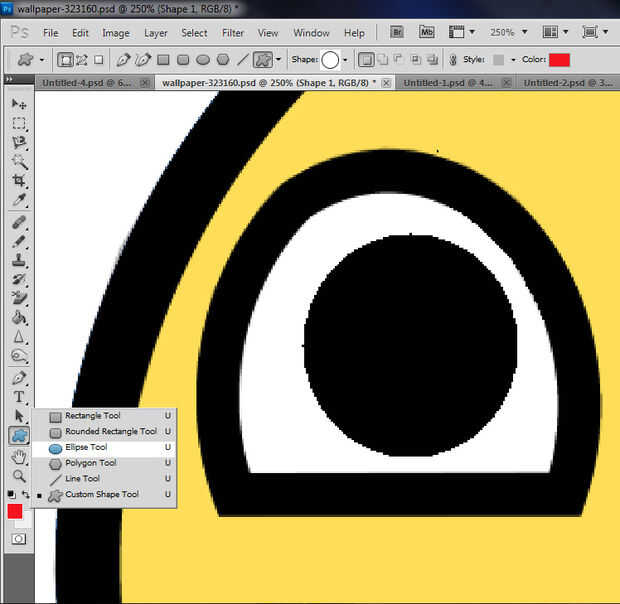Image resolution: width=620 pixels, height=604 pixels.
Task: Open the Layer menu
Action: point(155,33)
